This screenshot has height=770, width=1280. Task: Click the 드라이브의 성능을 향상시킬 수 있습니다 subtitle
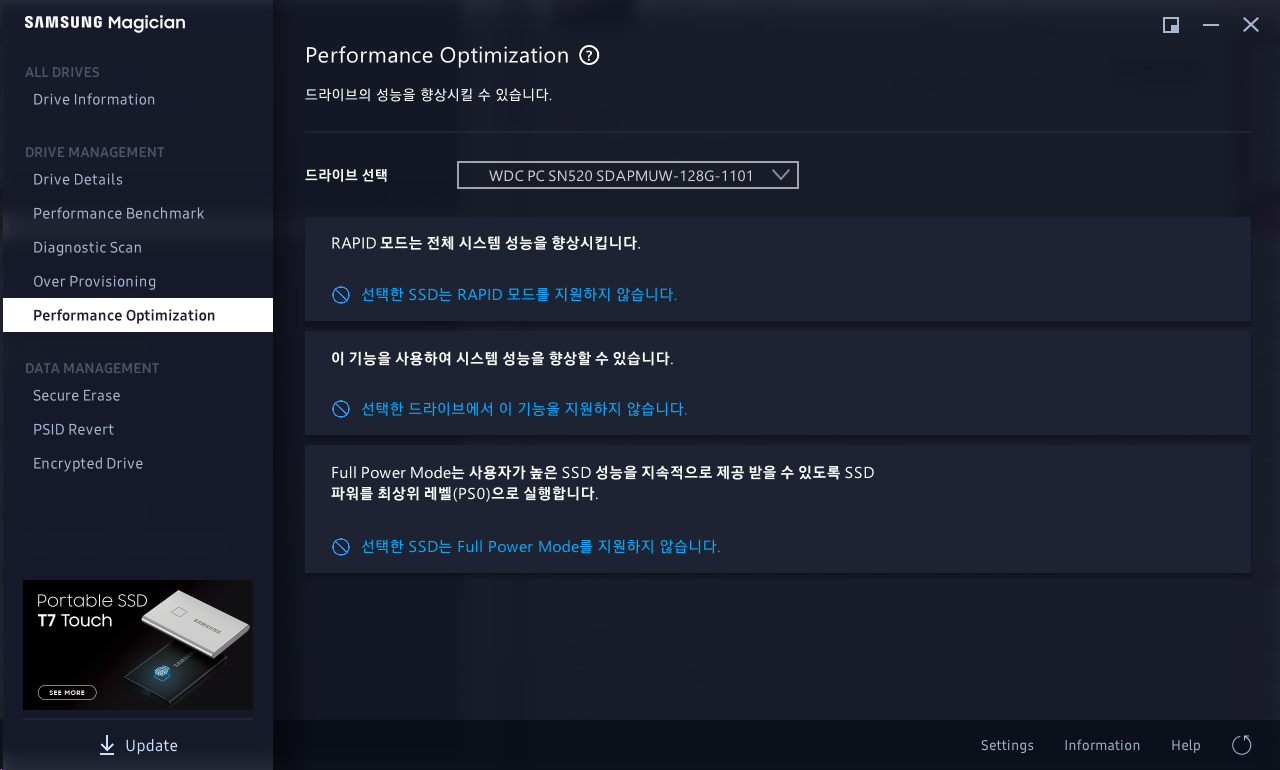428,96
